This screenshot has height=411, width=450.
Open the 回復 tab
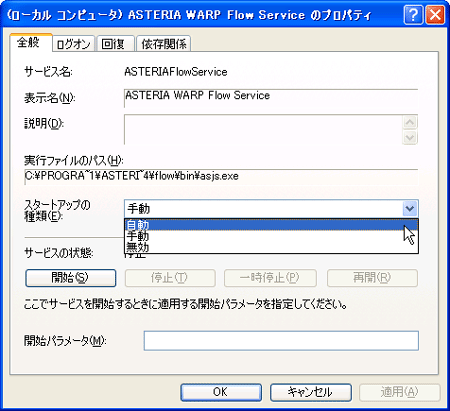point(115,44)
